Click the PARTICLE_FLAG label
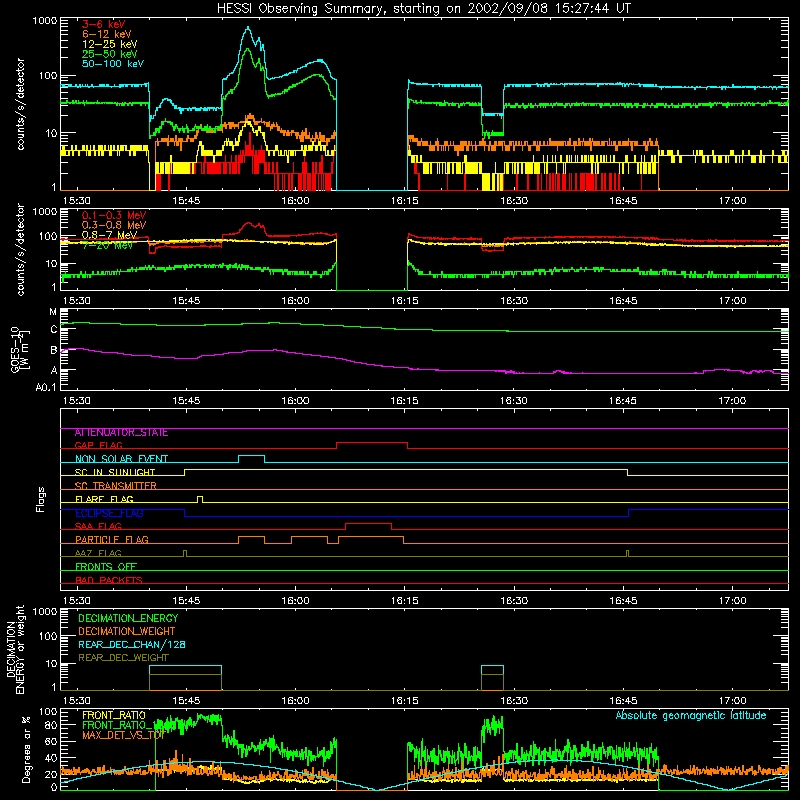Screen dimensions: 800x800 pos(112,540)
